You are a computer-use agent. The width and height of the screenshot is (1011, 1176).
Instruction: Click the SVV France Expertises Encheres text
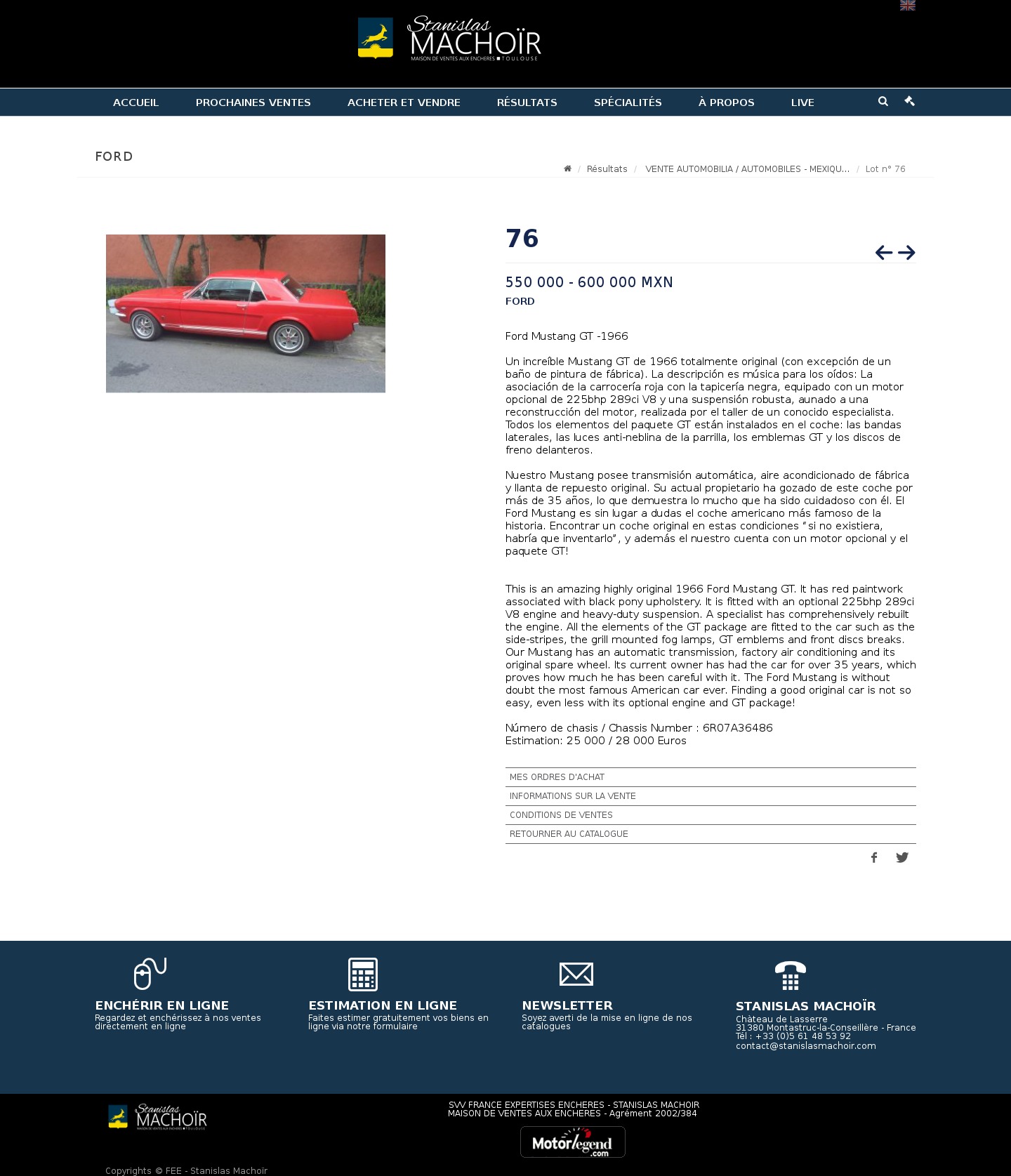pyautogui.click(x=574, y=1105)
